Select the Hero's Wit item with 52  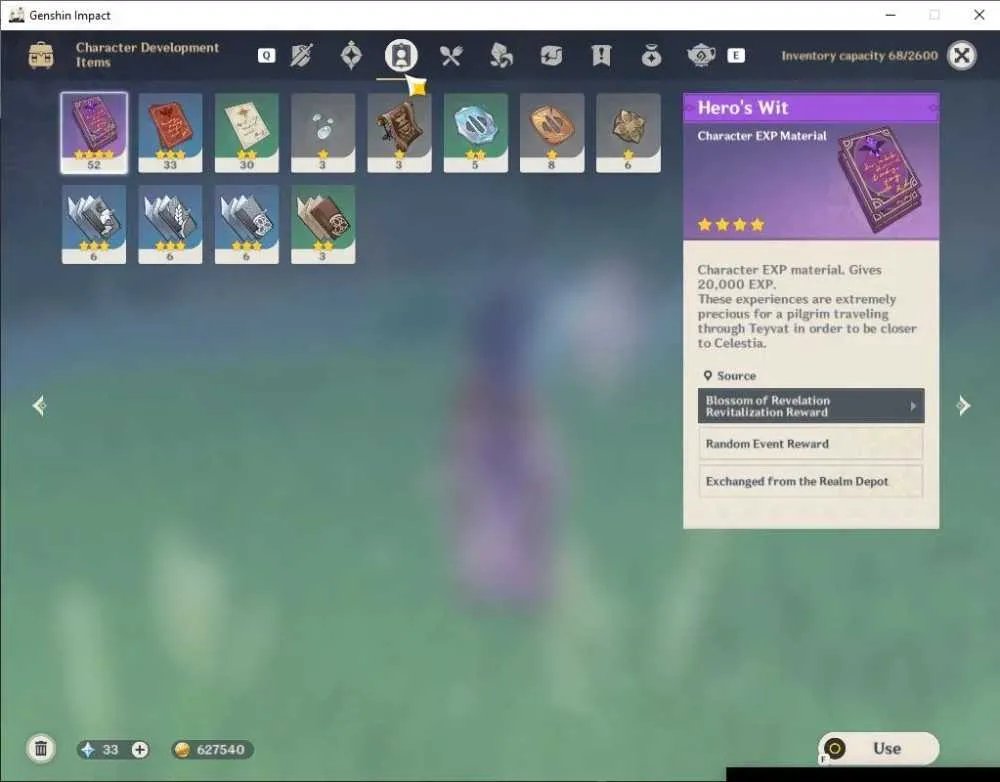click(94, 133)
